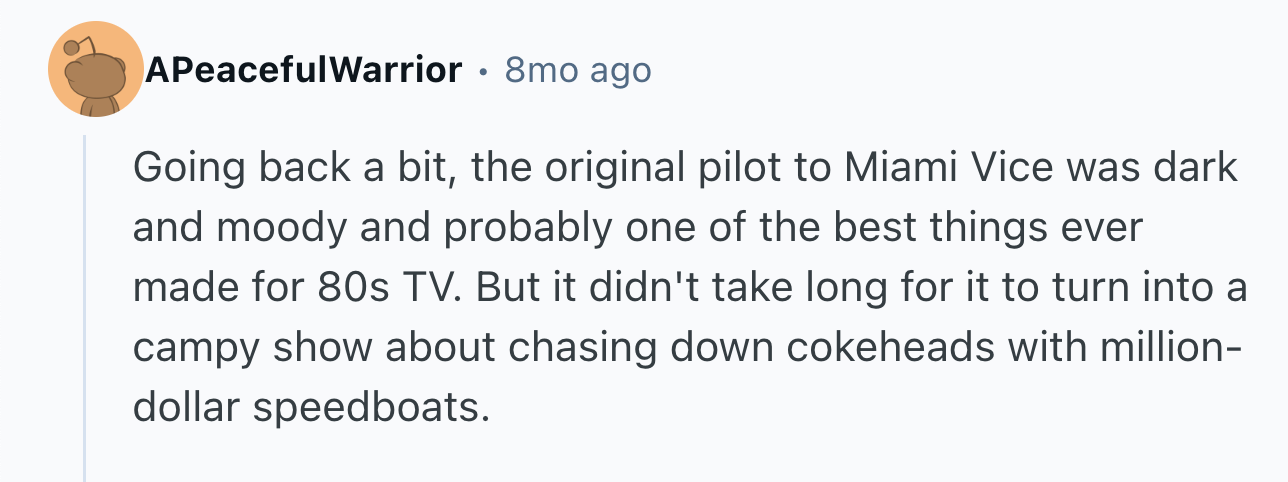Click the phrase "turn into a"
1288x482 pixels.
pos(1150,288)
